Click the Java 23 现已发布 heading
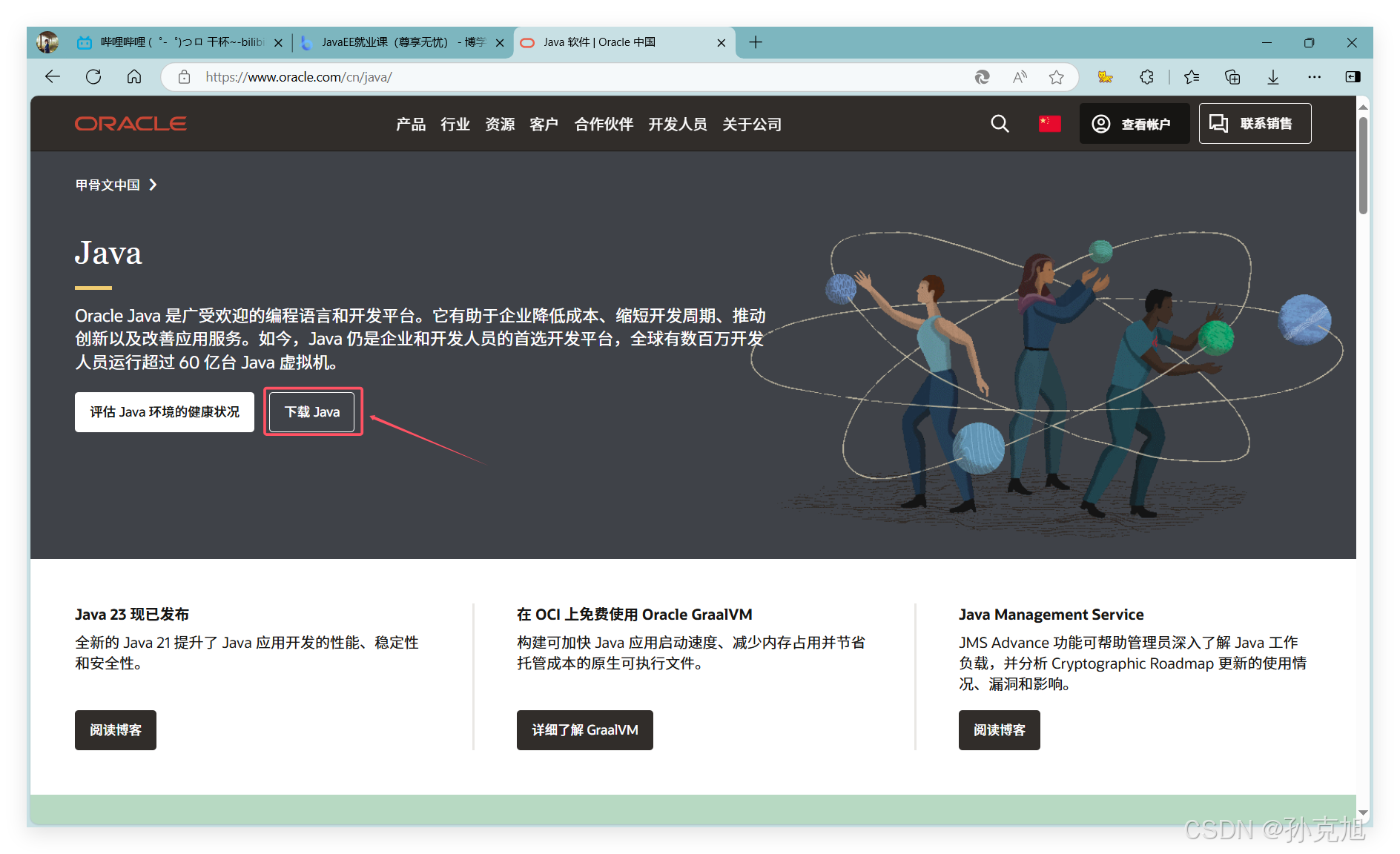This screenshot has height=854, width=1400. click(x=132, y=615)
